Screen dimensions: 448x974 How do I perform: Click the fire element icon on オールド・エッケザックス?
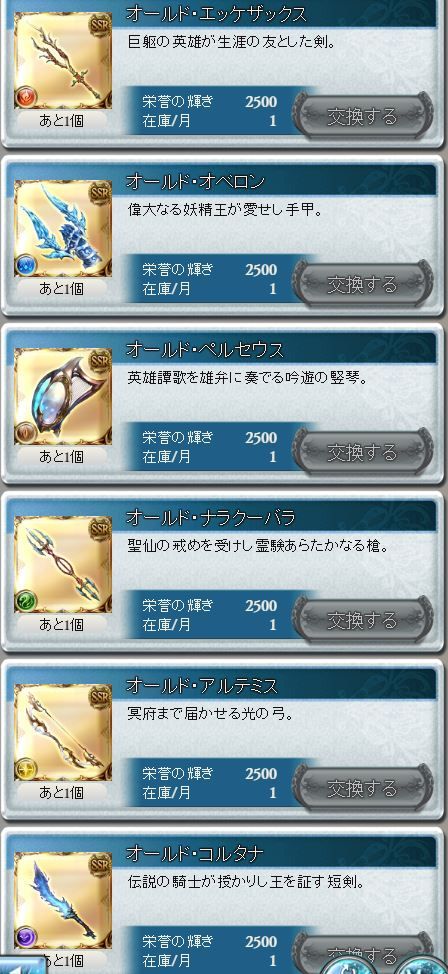pos(26,98)
